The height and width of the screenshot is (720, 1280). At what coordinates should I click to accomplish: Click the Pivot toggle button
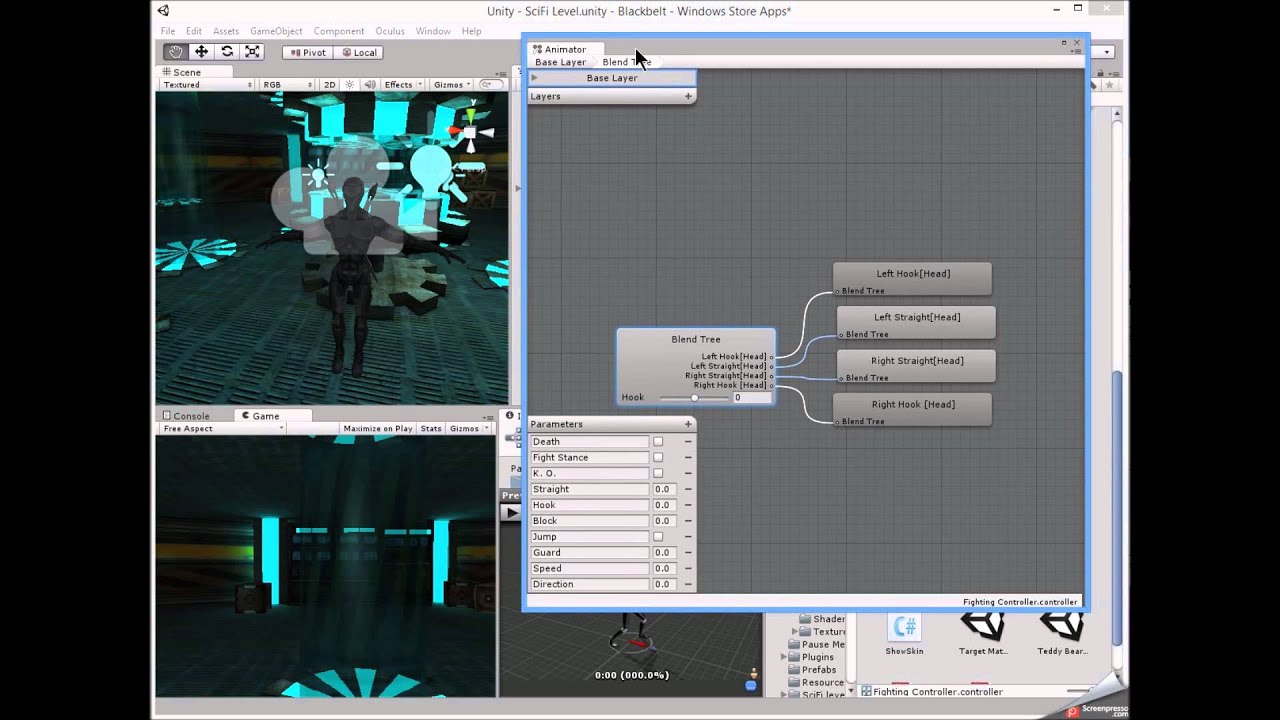pyautogui.click(x=308, y=52)
